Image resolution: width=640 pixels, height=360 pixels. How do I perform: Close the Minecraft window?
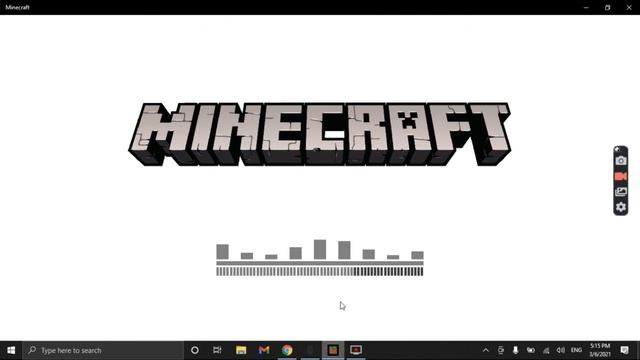(629, 7)
